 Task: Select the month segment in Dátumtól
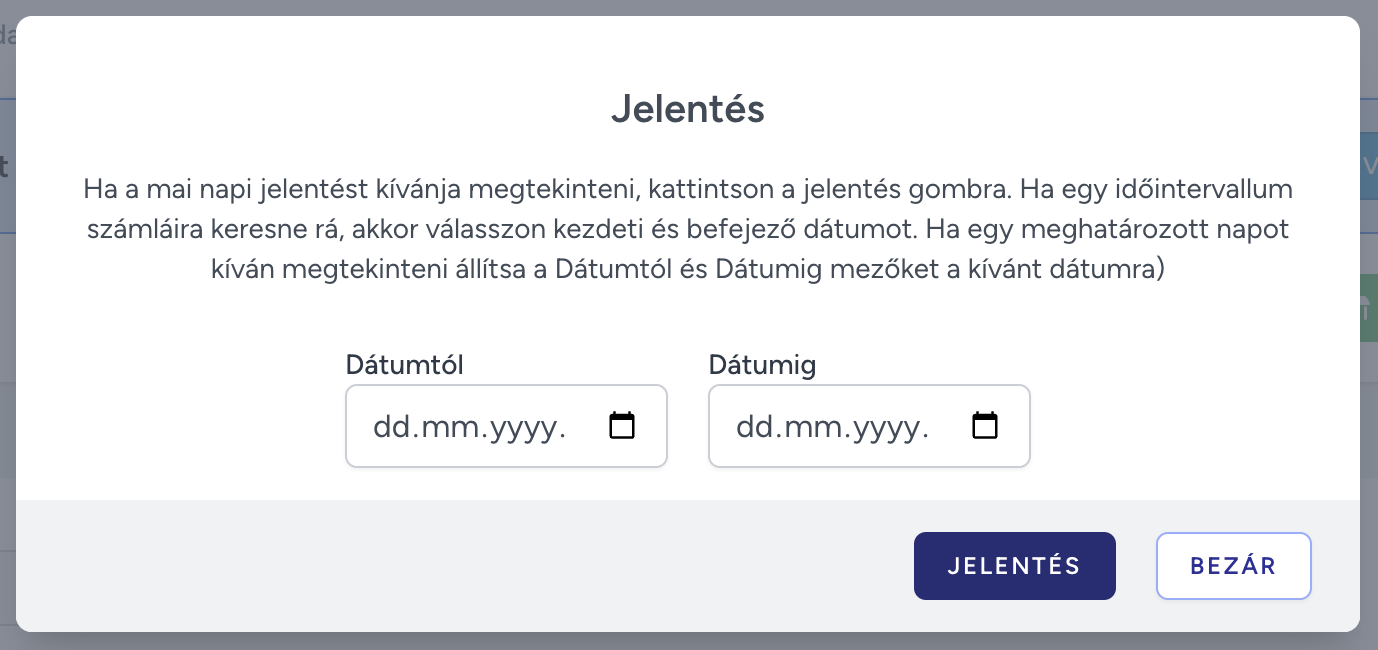coord(446,427)
